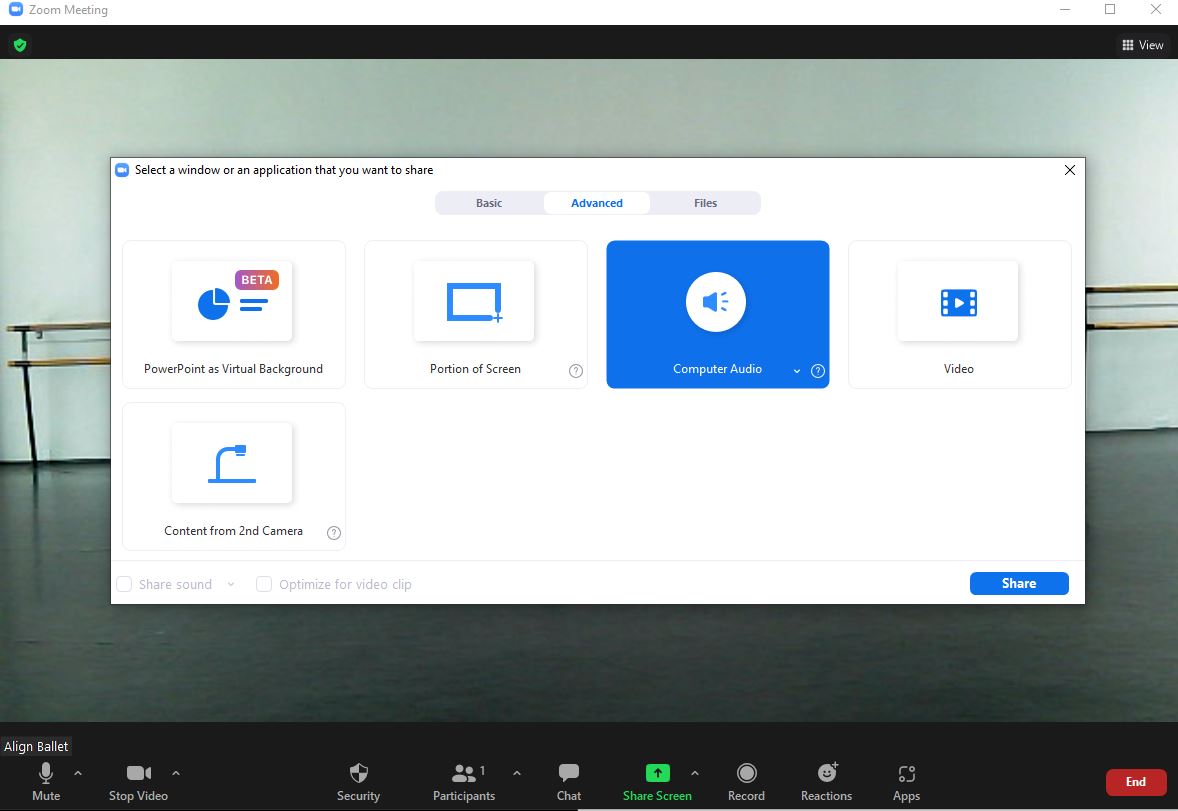
Task: Open the Chat panel
Action: 569,782
